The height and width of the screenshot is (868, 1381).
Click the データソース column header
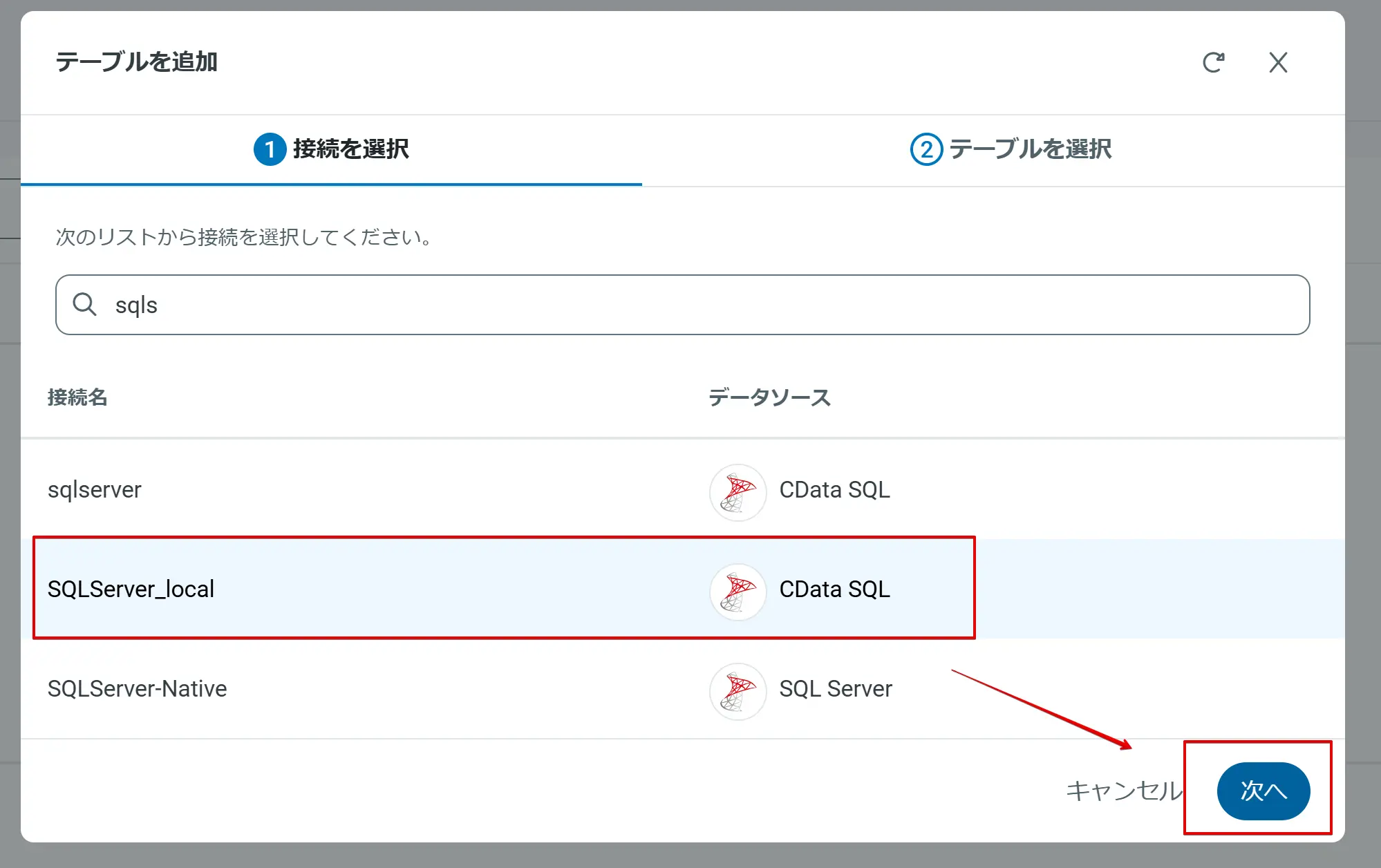769,397
